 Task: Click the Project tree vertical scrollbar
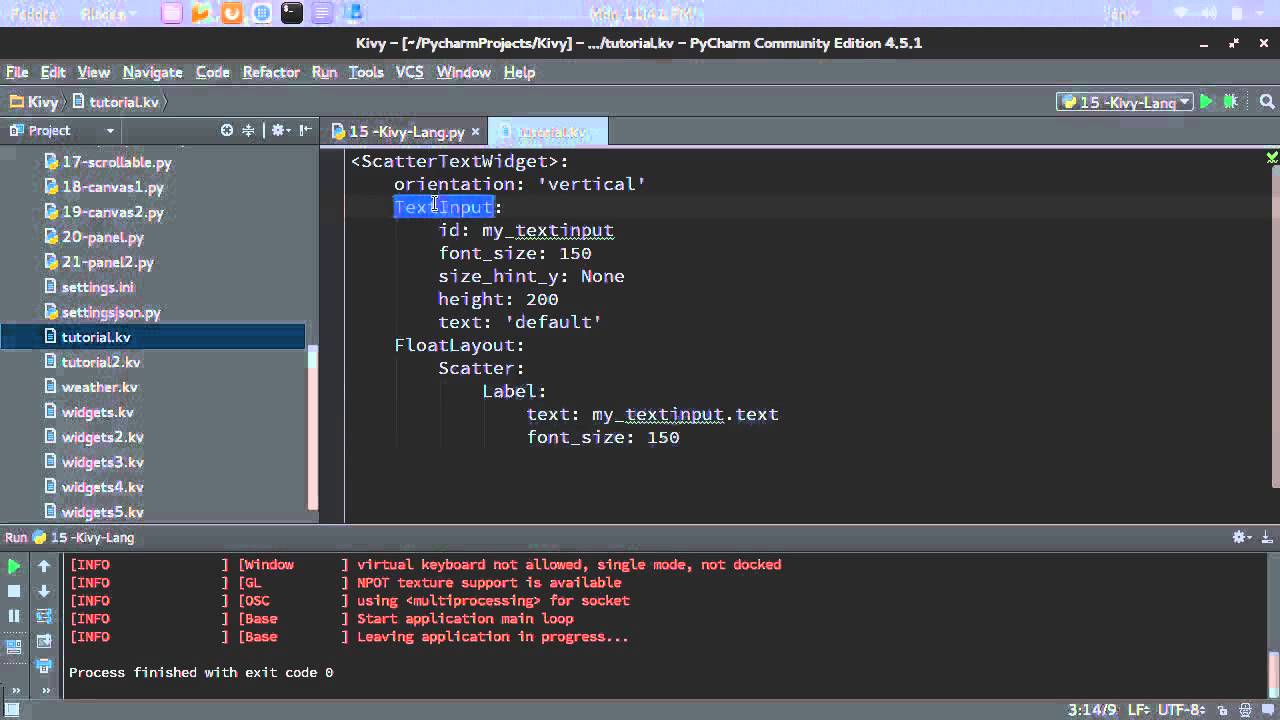(x=312, y=428)
